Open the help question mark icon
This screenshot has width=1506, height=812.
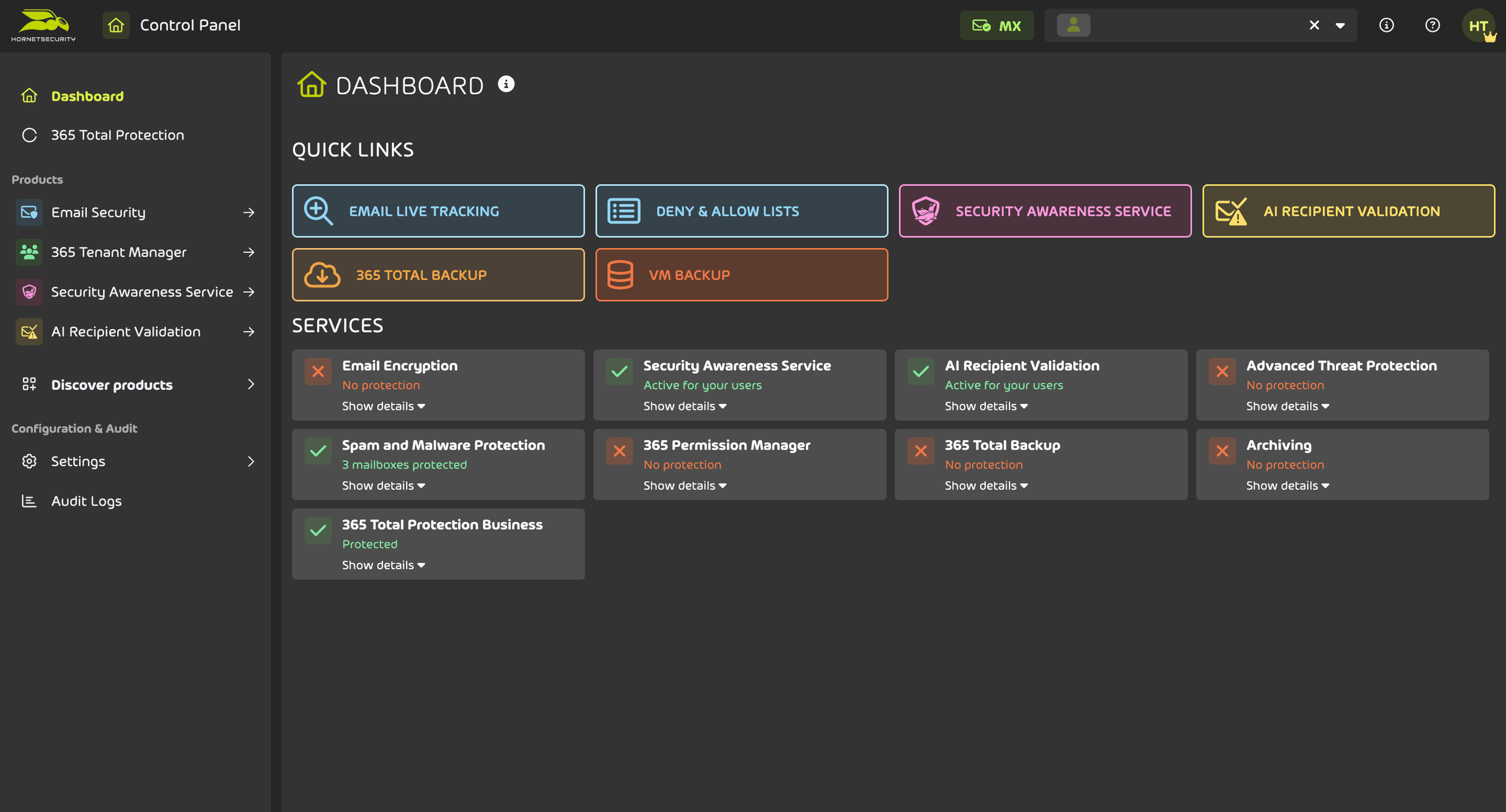pyautogui.click(x=1432, y=25)
